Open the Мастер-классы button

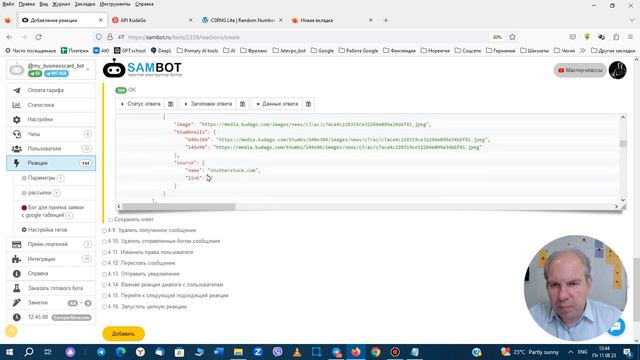click(580, 70)
